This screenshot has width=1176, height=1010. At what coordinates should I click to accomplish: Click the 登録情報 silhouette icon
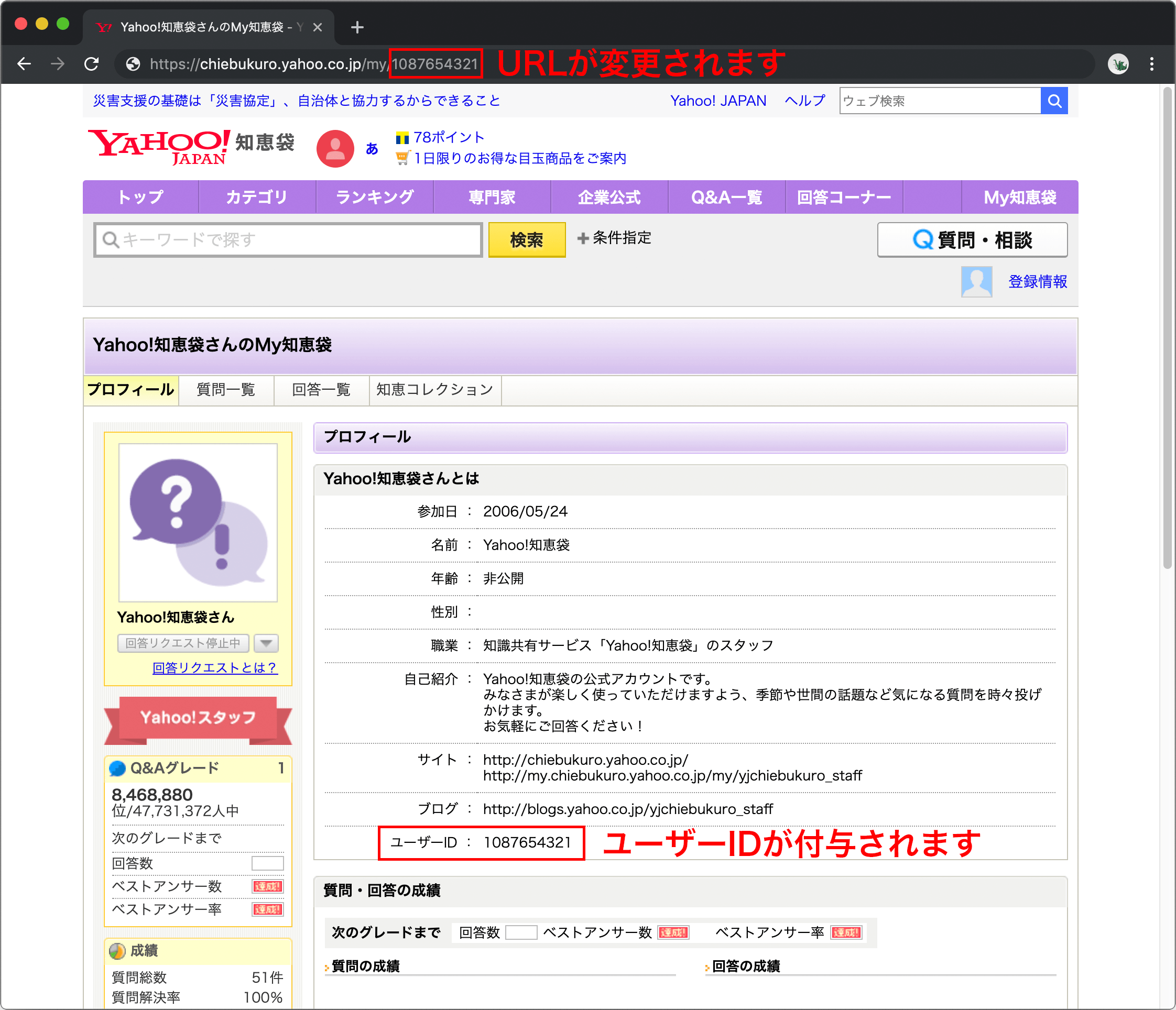tap(976, 282)
